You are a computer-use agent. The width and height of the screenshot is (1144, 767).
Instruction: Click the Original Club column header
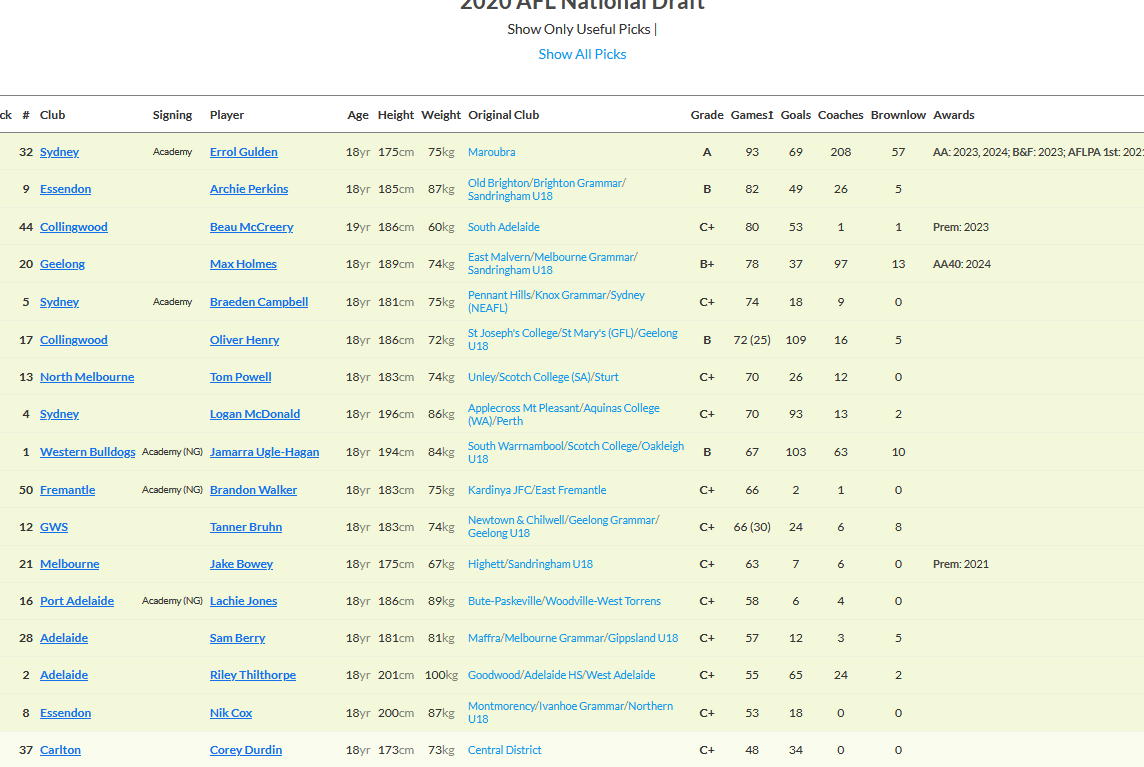[503, 115]
